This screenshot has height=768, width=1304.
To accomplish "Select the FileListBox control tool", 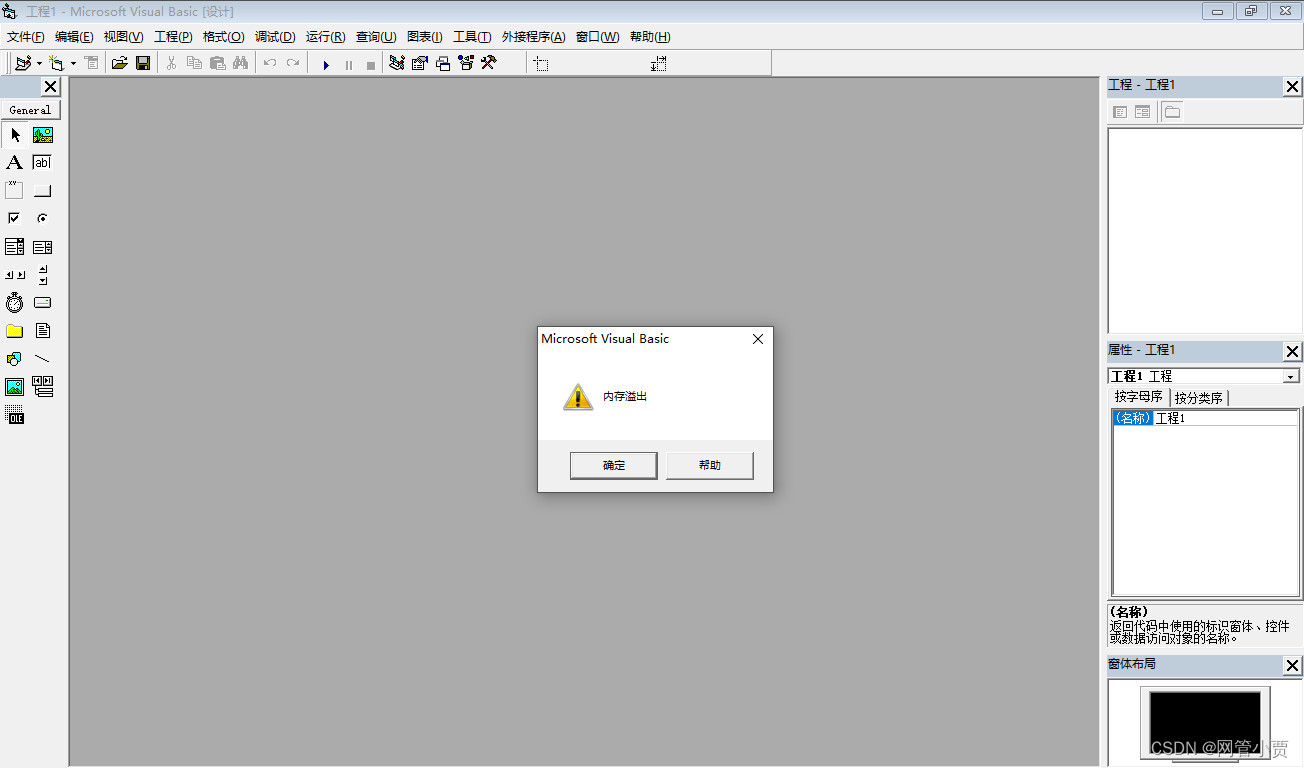I will click(x=43, y=331).
